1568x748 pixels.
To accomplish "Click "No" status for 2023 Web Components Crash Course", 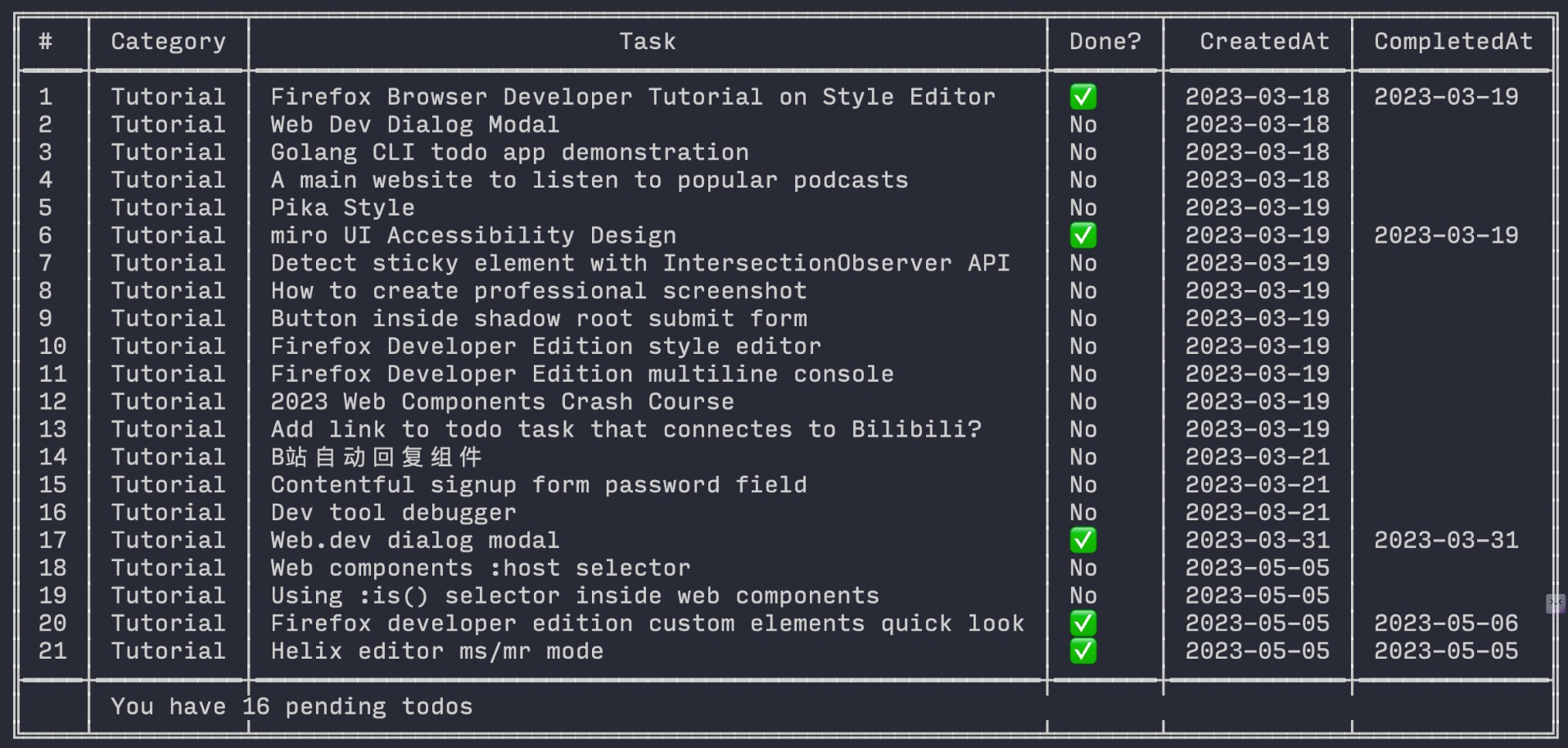I will [x=1083, y=402].
